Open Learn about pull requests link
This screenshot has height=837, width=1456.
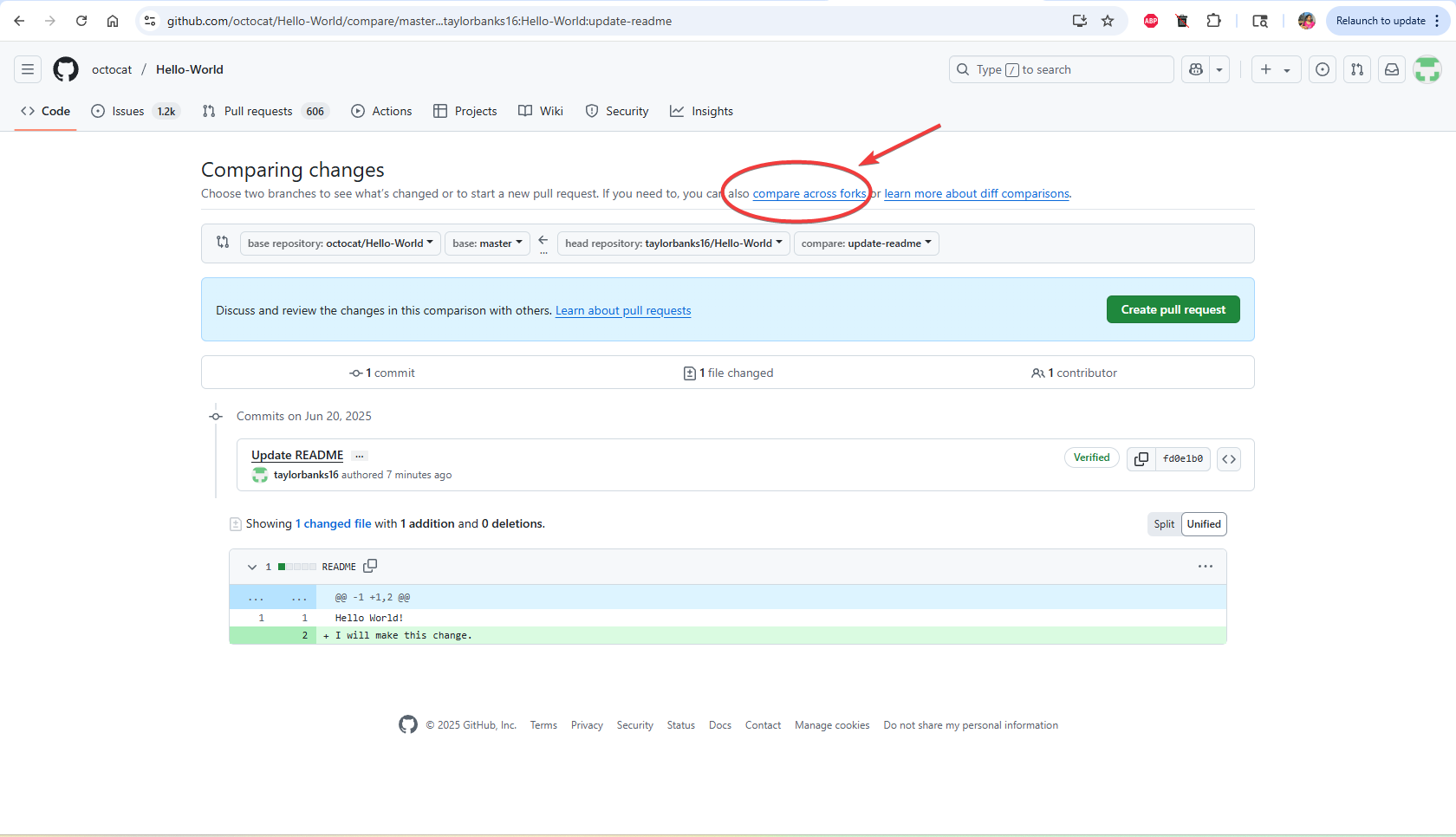coord(623,310)
